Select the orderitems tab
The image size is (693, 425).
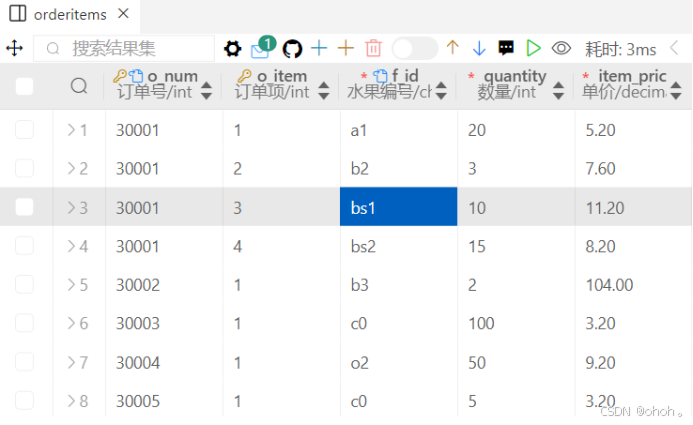(70, 15)
